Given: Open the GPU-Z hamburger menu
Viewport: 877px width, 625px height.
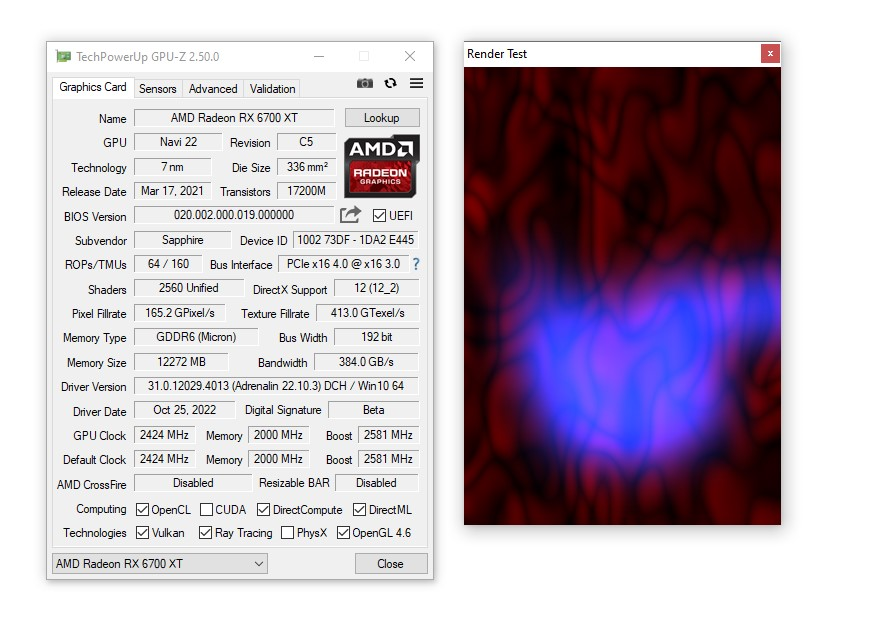Looking at the screenshot, I should click(x=416, y=83).
